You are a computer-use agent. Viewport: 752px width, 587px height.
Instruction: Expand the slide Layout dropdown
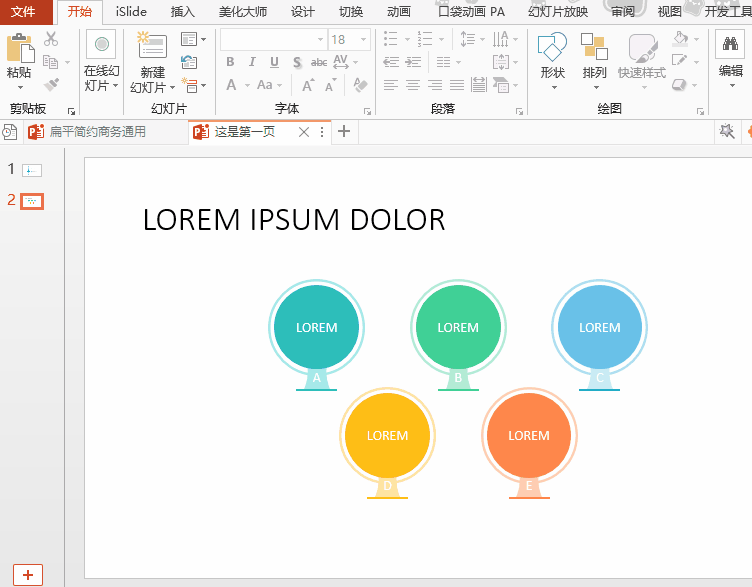[x=193, y=39]
